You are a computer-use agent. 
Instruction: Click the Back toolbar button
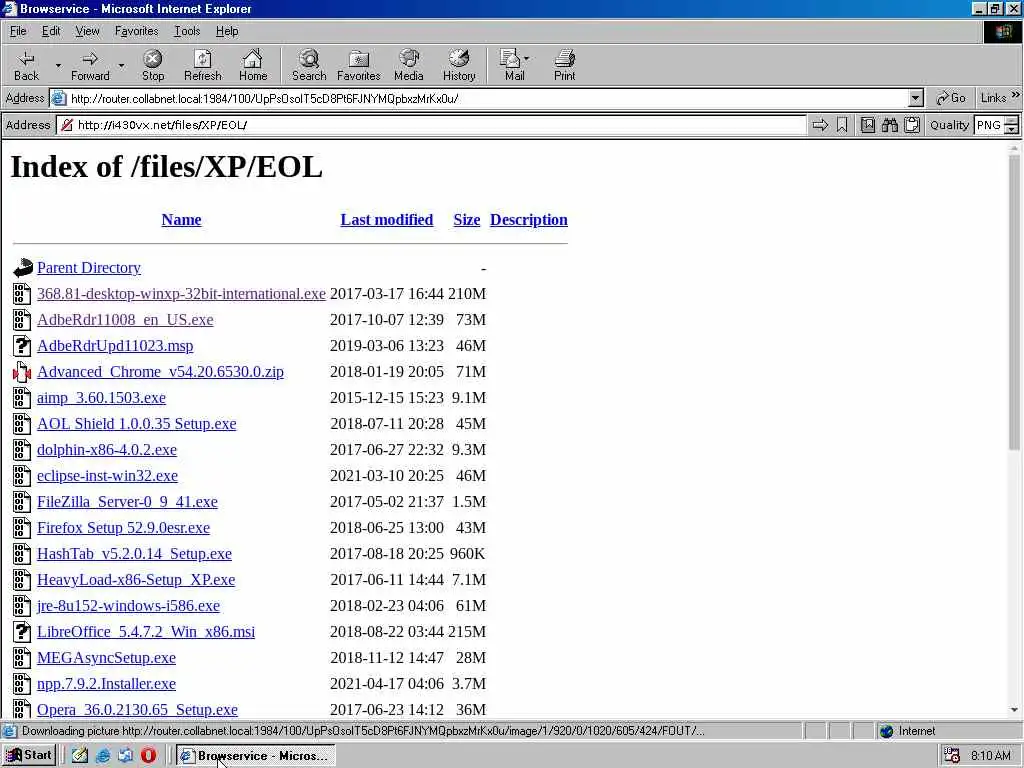point(26,65)
